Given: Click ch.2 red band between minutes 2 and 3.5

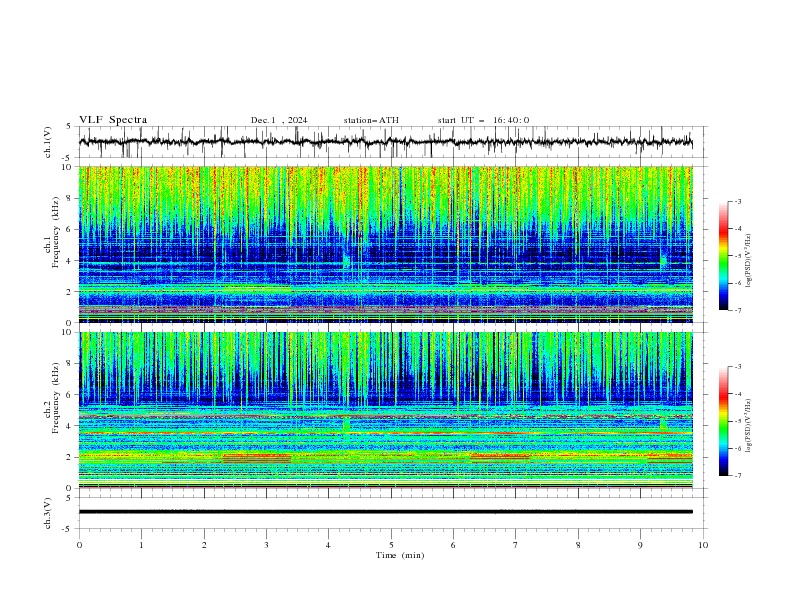Looking at the screenshot, I should pyautogui.click(x=257, y=458).
